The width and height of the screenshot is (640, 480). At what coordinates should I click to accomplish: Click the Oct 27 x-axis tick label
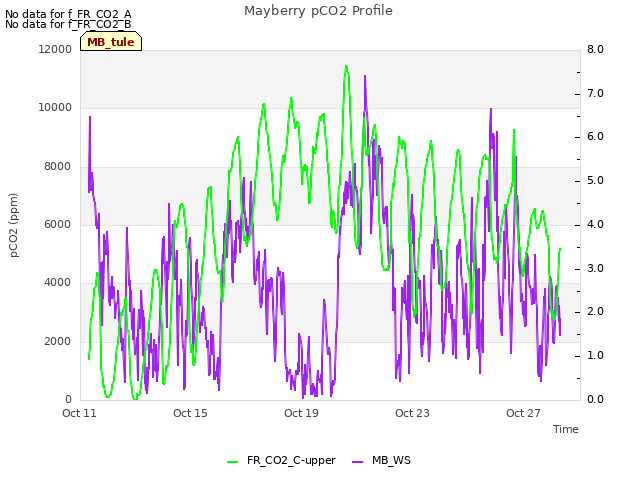pos(523,413)
